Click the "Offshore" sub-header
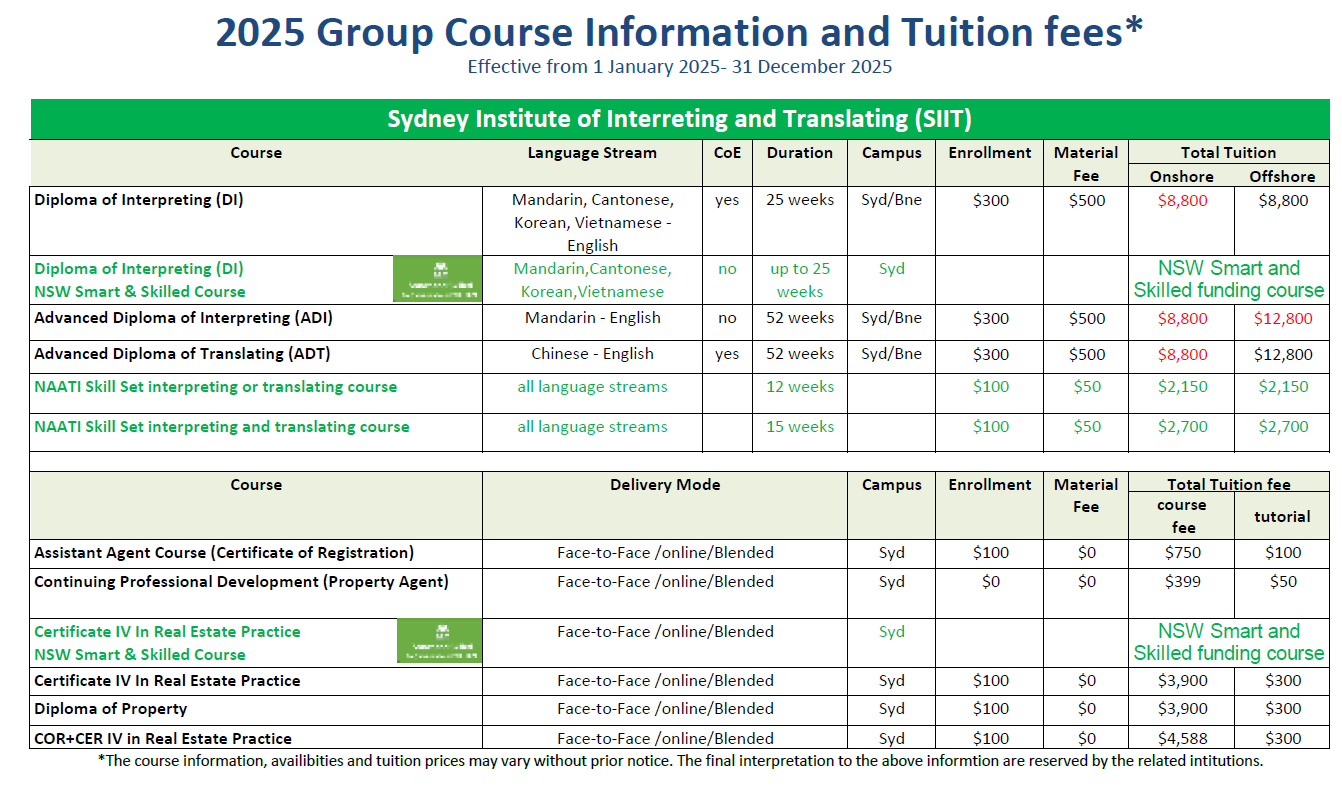The height and width of the screenshot is (787, 1342). coord(1282,177)
